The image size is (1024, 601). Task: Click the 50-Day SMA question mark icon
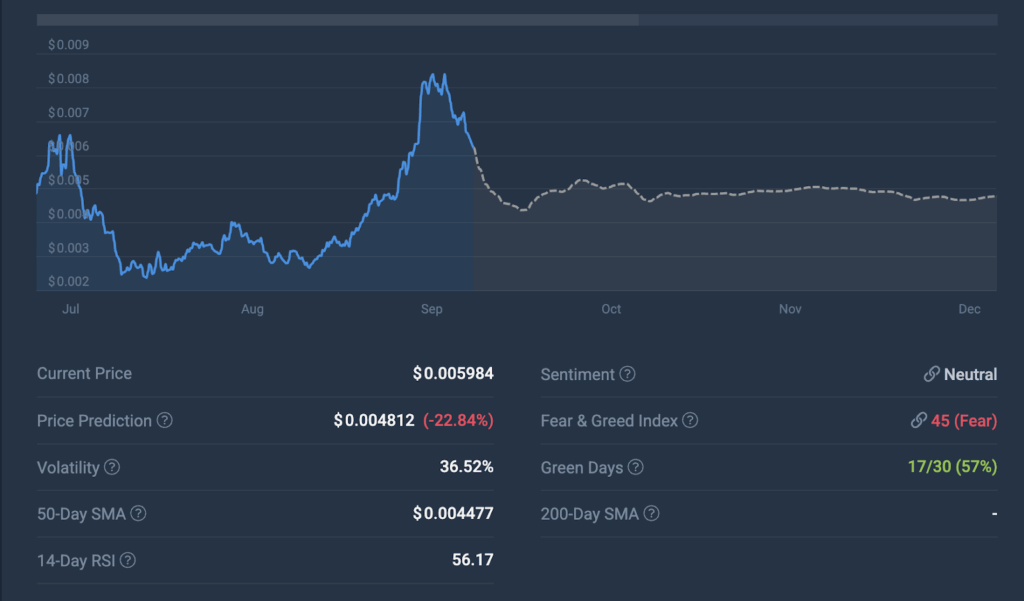tap(138, 514)
